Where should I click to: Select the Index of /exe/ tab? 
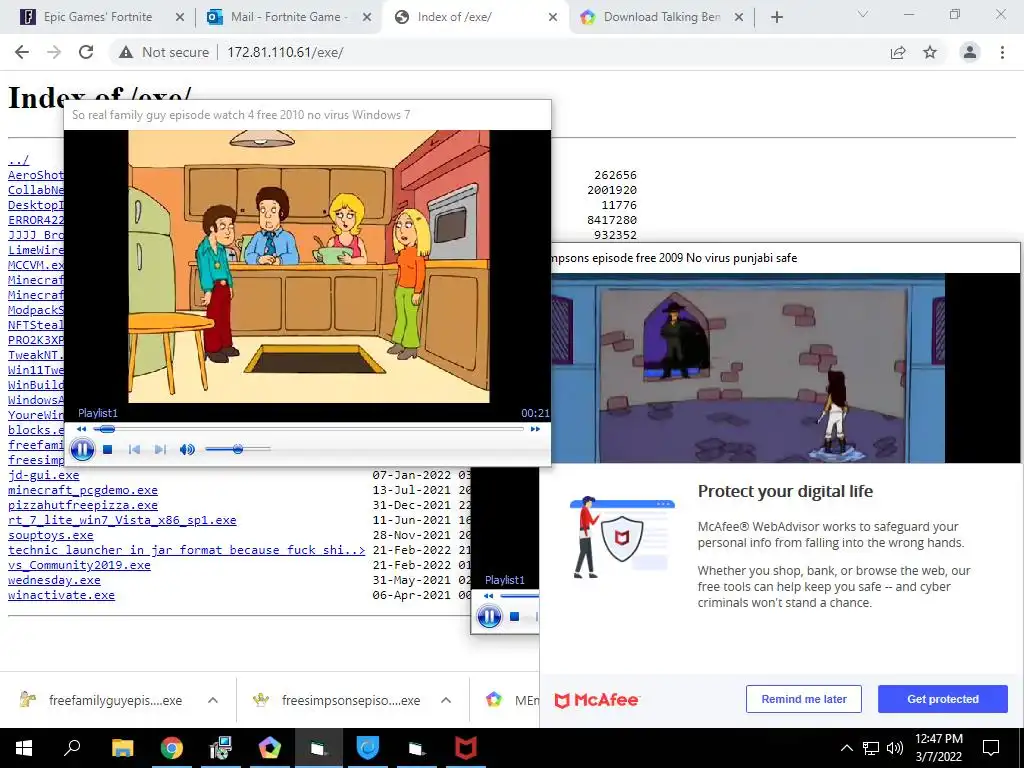pyautogui.click(x=476, y=17)
